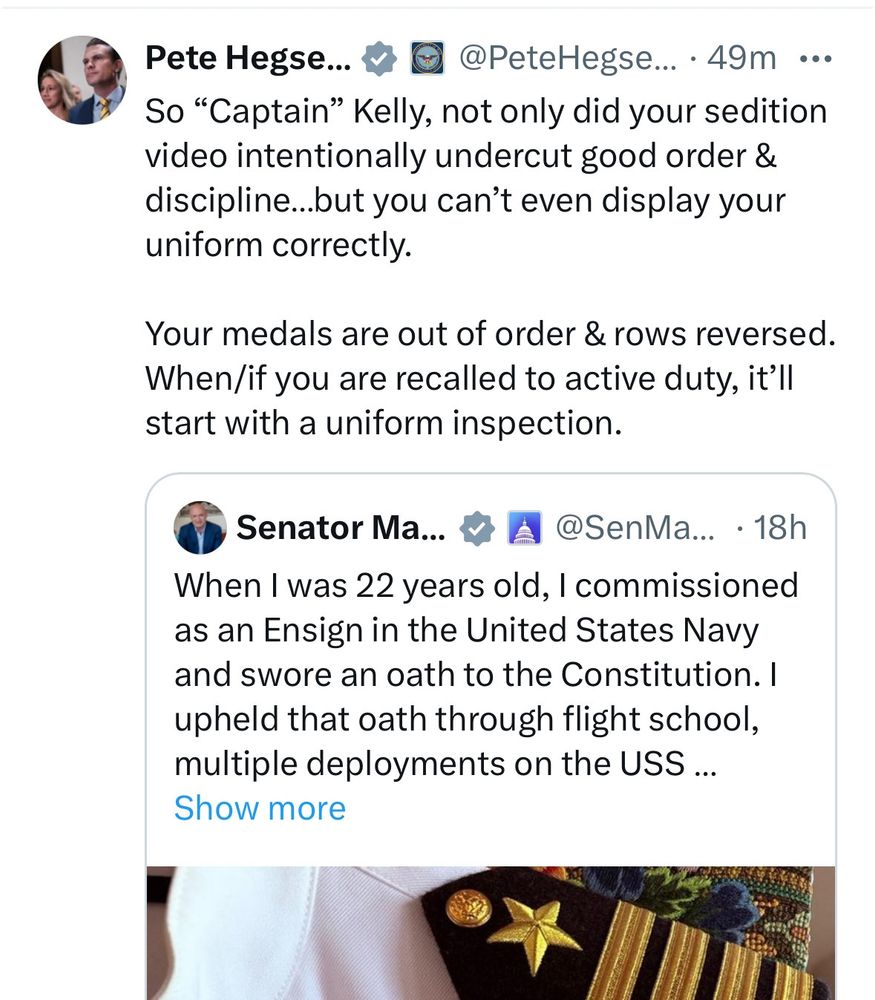The width and height of the screenshot is (875, 1000).
Task: Open Pete Hegseth's profile avatar photo
Action: coord(83,81)
